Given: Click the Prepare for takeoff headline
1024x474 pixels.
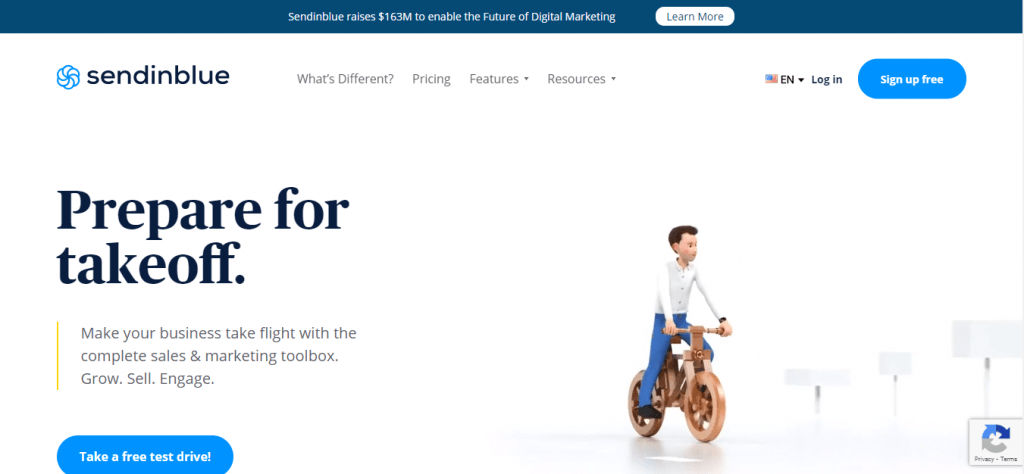Looking at the screenshot, I should click(x=203, y=237).
